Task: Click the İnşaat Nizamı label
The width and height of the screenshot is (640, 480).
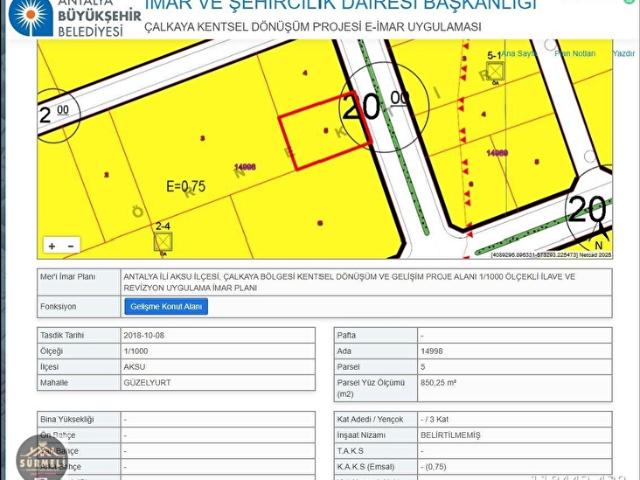Action: pos(361,435)
